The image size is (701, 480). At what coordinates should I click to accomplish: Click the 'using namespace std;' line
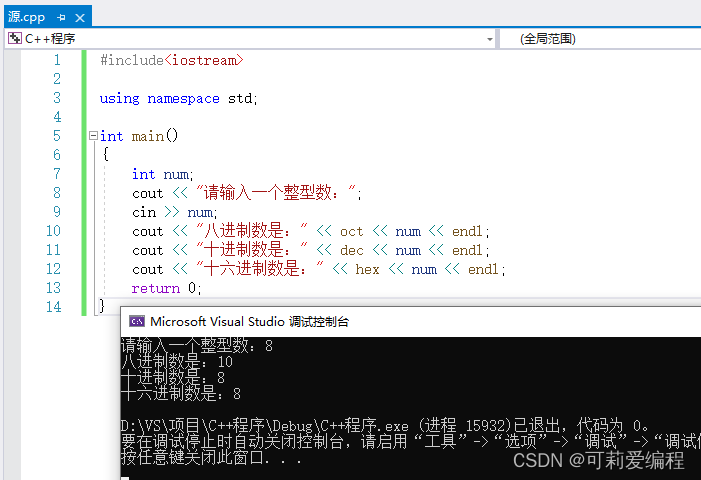(178, 98)
